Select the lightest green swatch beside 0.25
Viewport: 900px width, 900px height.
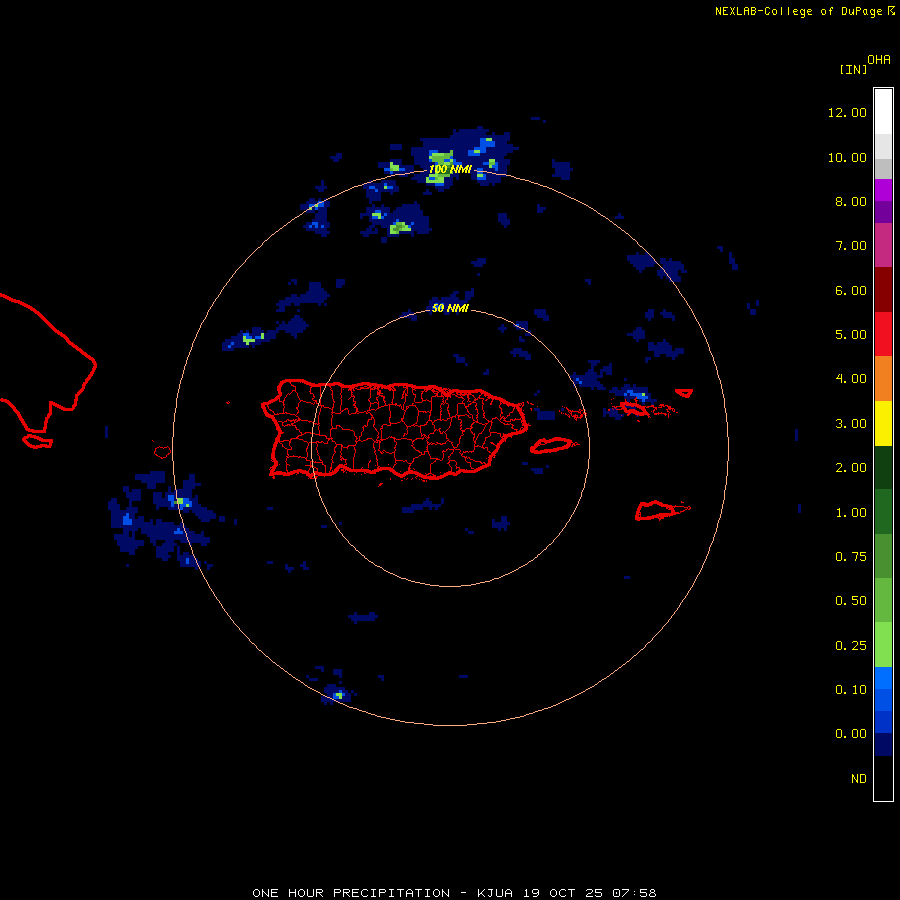pos(883,645)
